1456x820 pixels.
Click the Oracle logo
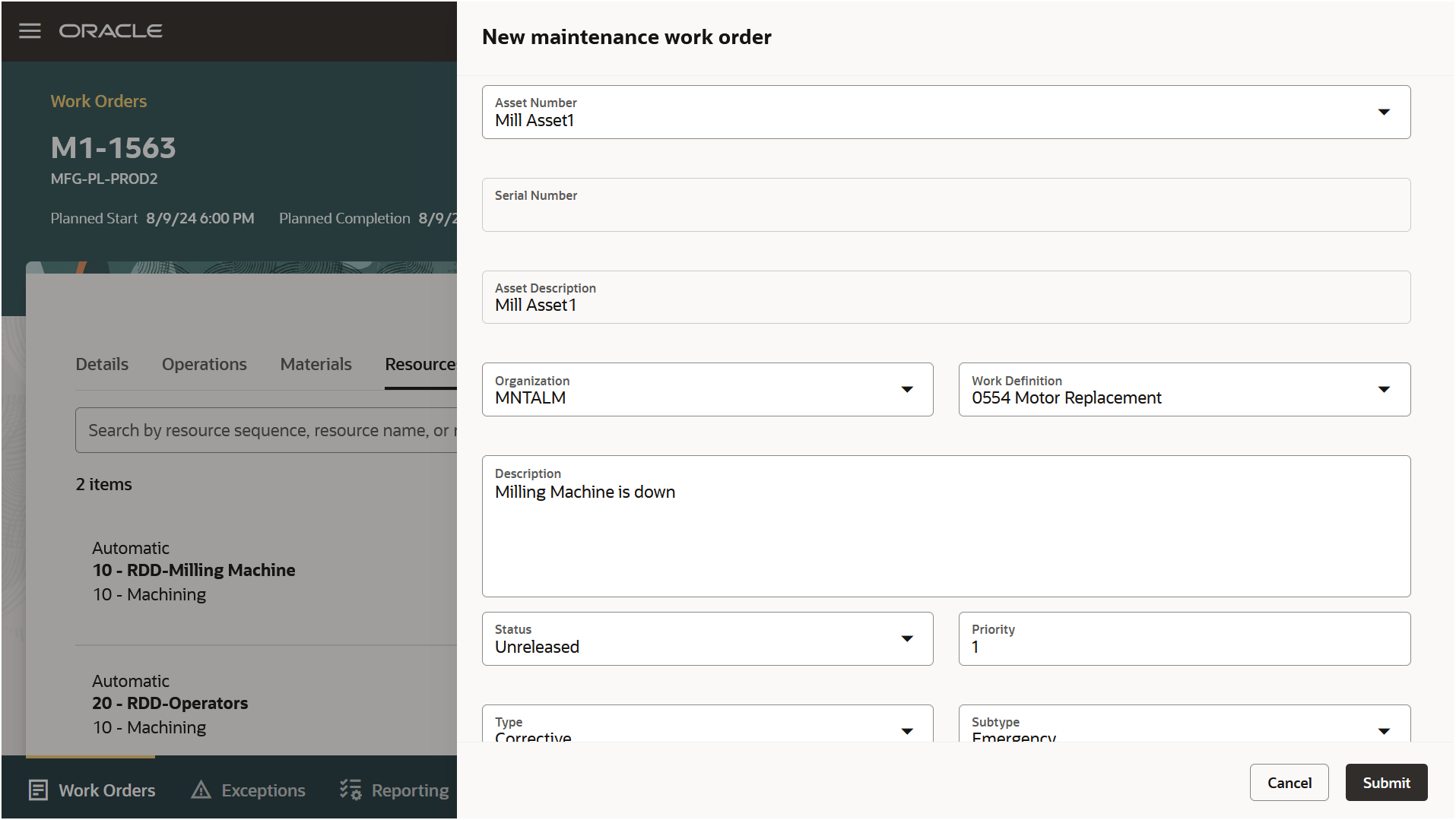click(111, 31)
